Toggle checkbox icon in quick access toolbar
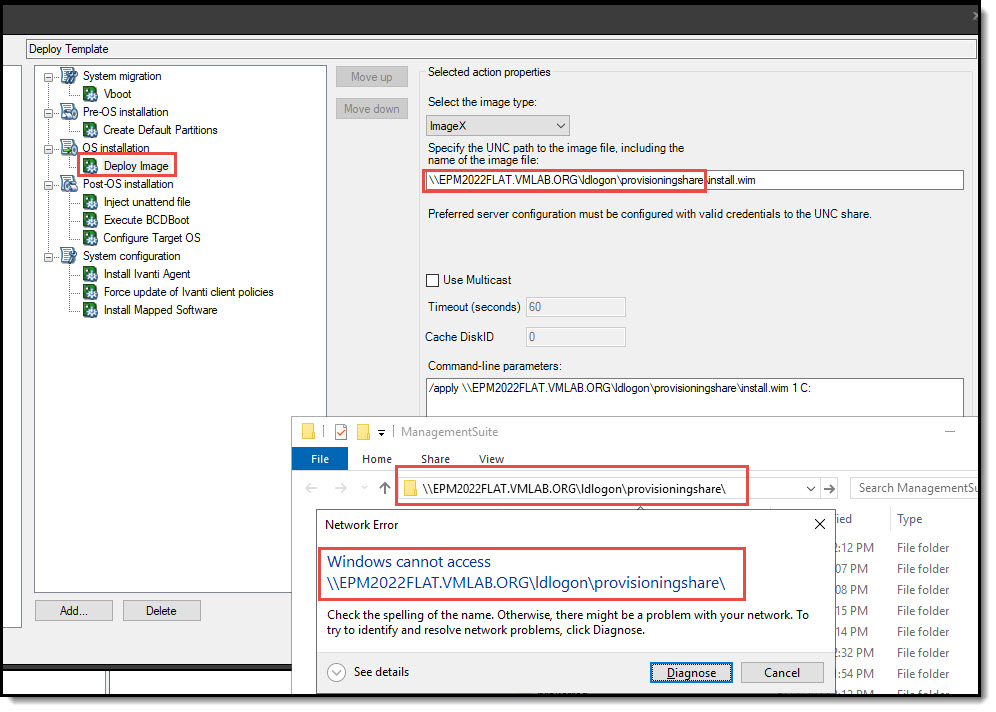The width and height of the screenshot is (996, 712). pos(341,431)
